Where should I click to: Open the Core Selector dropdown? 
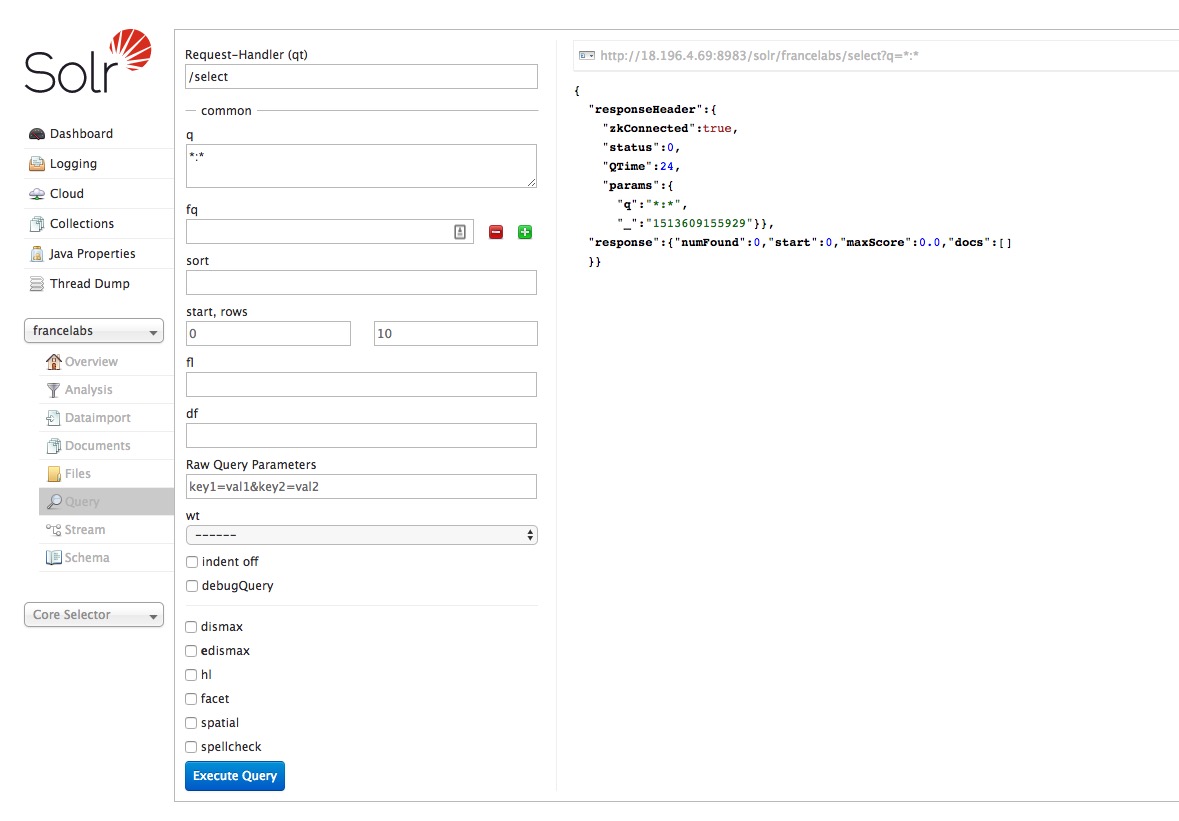pos(94,615)
